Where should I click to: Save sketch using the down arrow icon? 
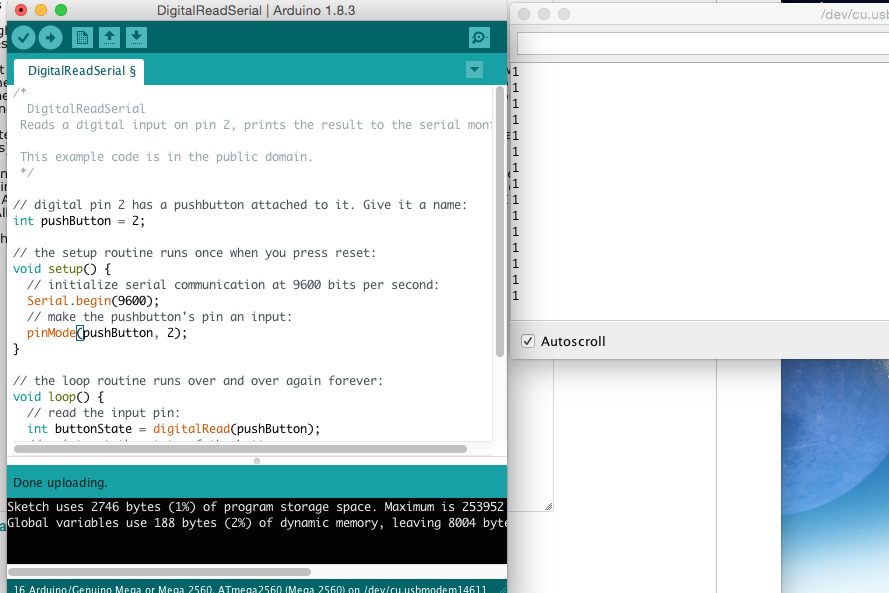[x=136, y=38]
